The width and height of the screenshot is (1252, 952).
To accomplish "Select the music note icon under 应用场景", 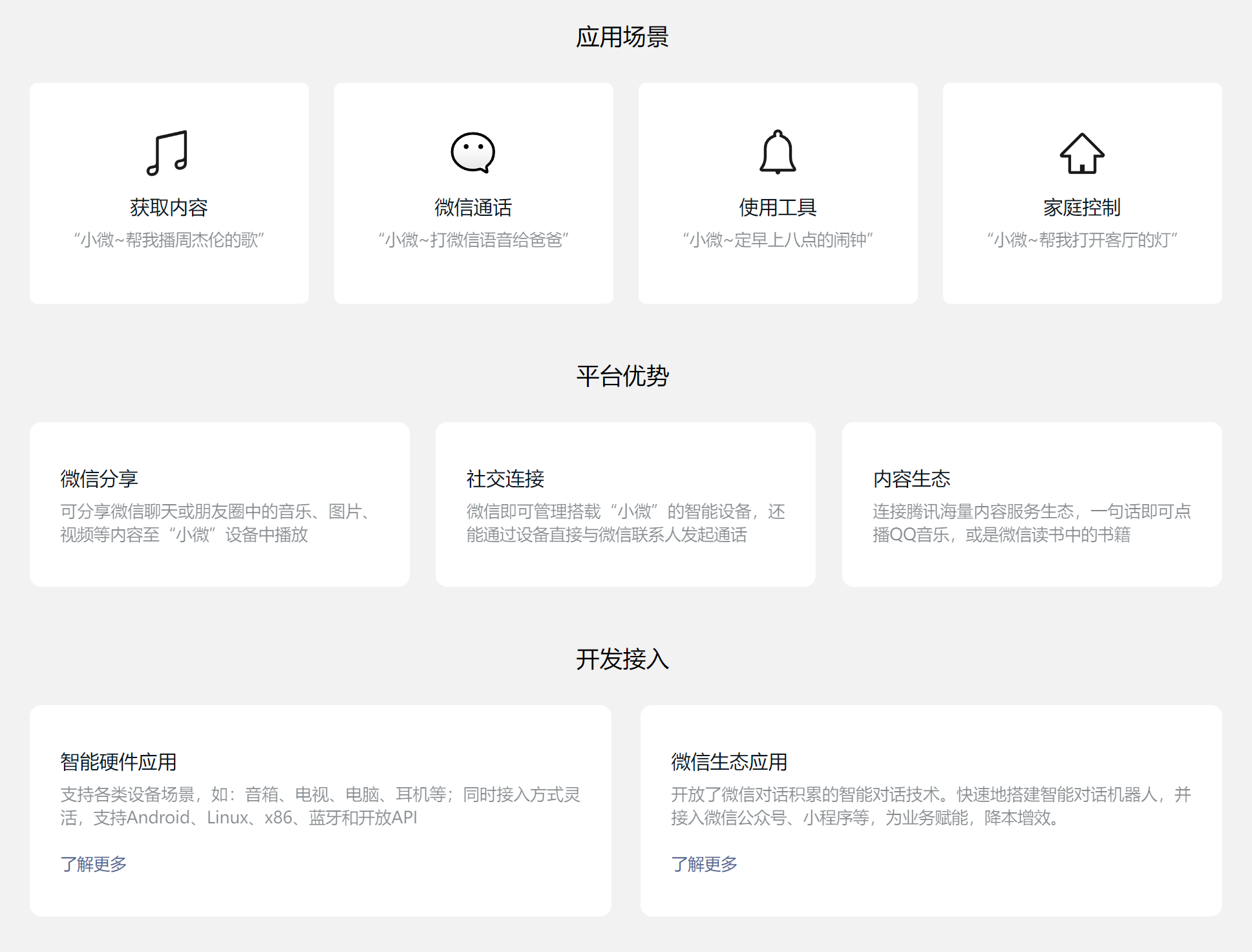I will click(168, 153).
